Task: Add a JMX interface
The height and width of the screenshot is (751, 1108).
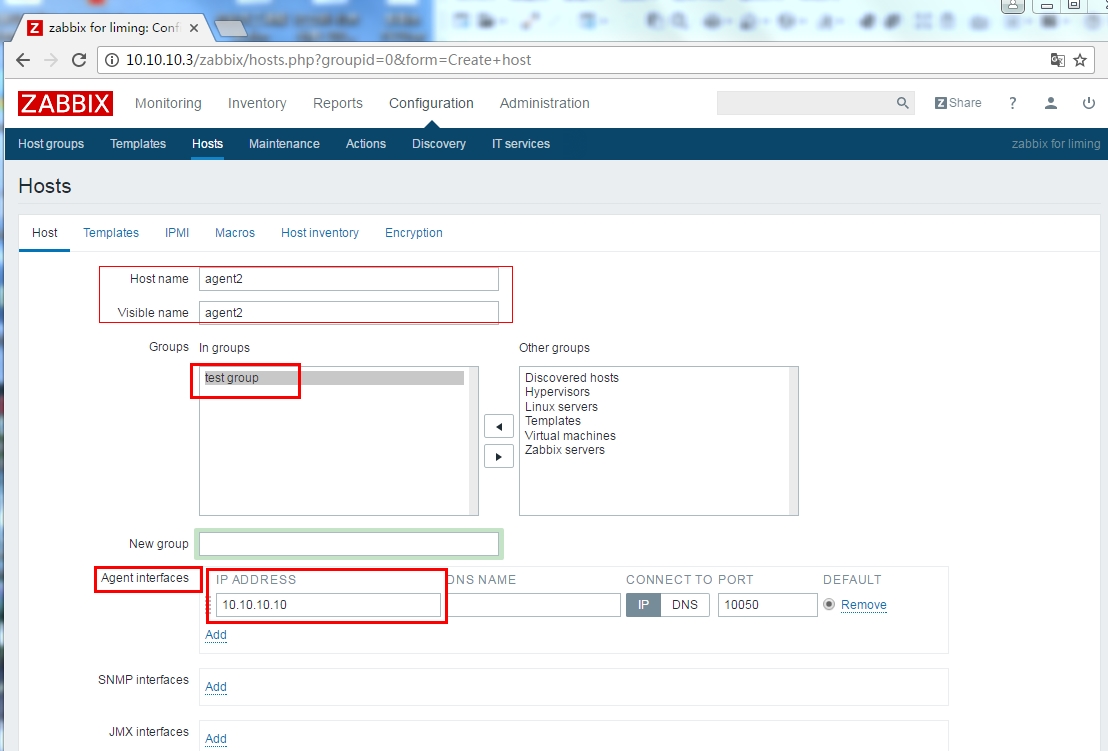Action: 216,739
